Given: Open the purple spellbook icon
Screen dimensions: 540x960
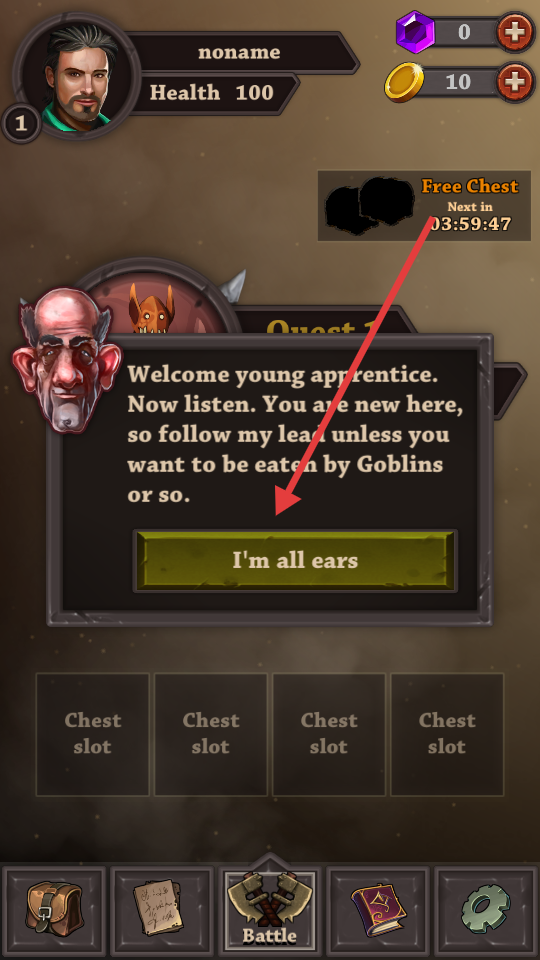Looking at the screenshot, I should (378, 912).
